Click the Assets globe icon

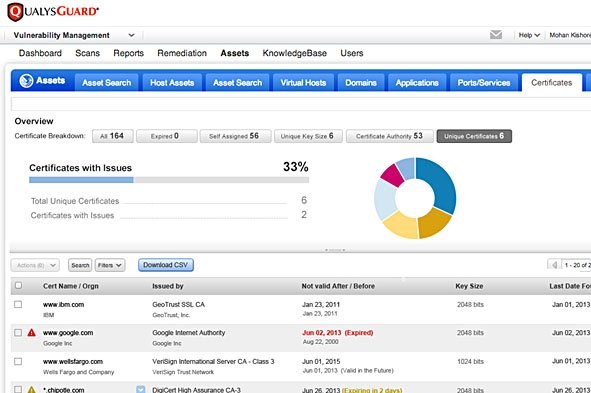point(26,81)
